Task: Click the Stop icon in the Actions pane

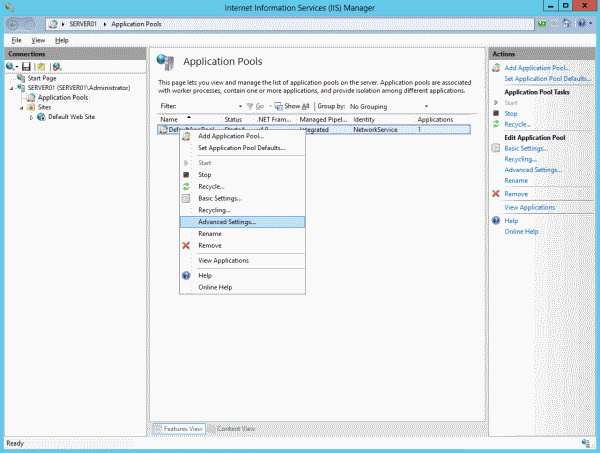Action: pos(496,113)
